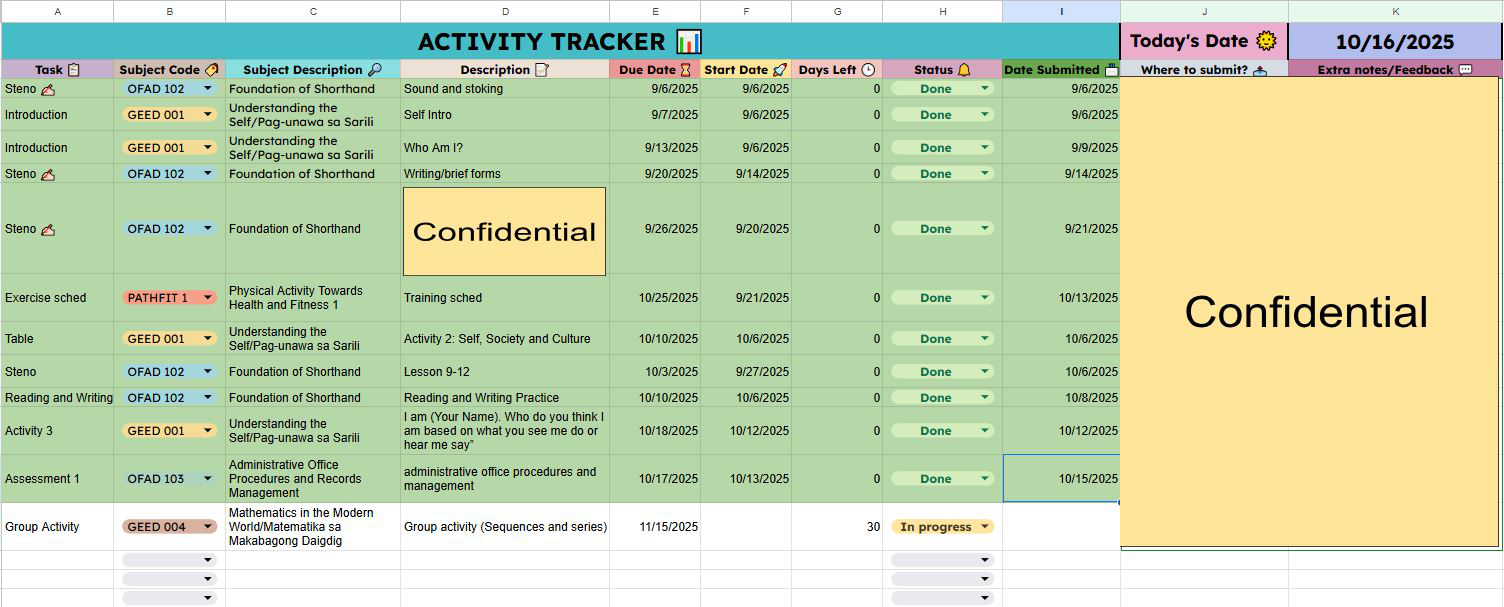
Task: Select the Group Activity task cell
Action: click(x=57, y=527)
